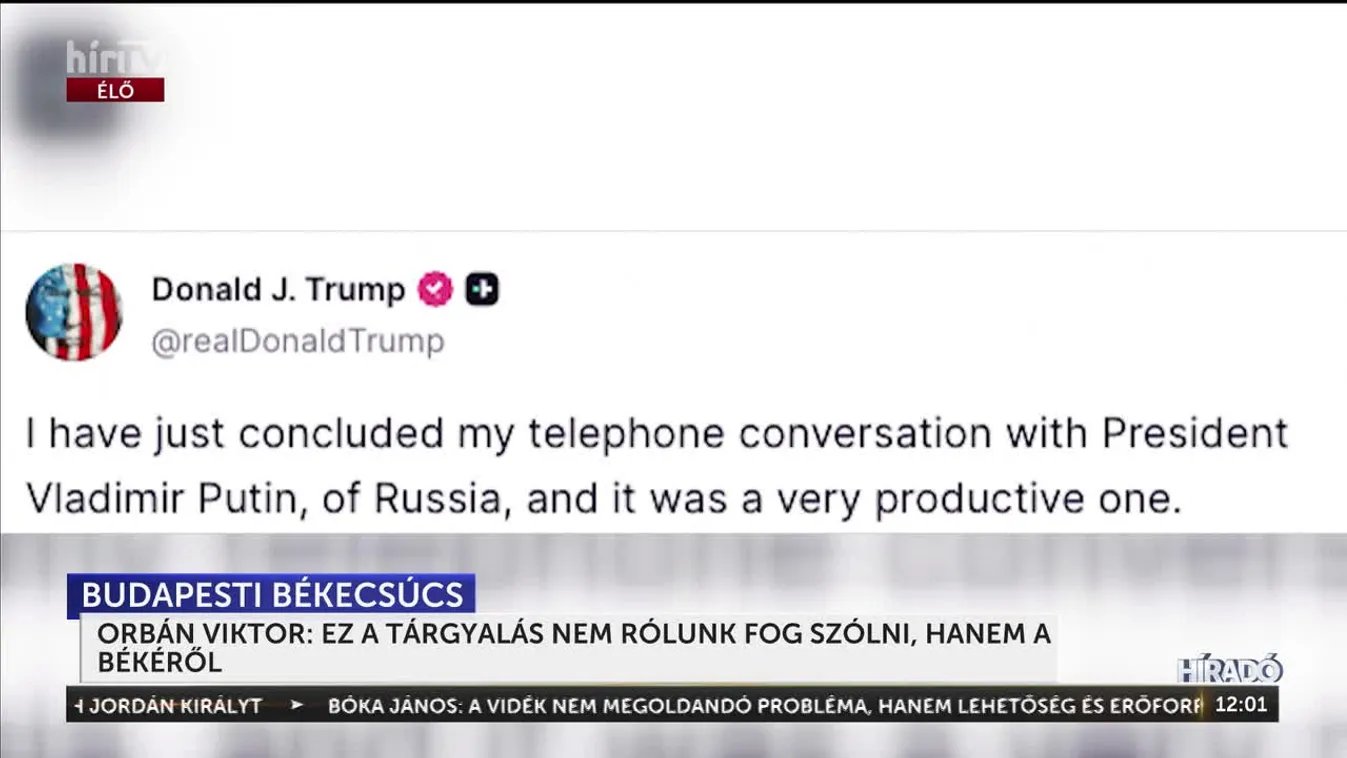
Task: Click the JORDÁN KIRÁLYT ticker item
Action: [175, 705]
